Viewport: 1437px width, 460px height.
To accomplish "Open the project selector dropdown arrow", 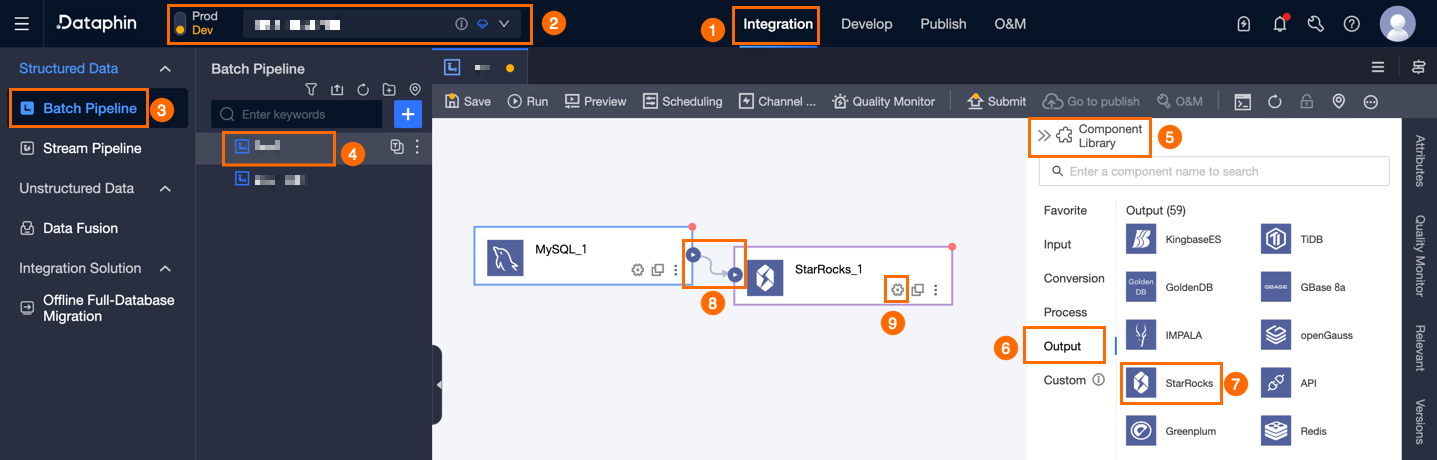I will [x=504, y=24].
